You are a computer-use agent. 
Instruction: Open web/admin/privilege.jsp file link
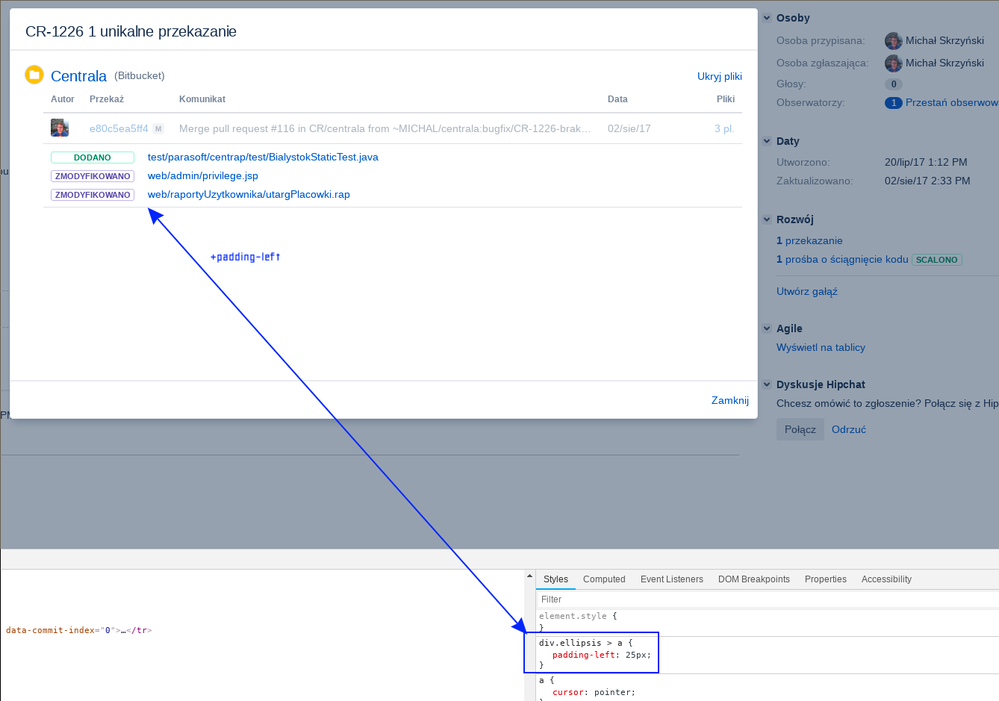pos(203,176)
